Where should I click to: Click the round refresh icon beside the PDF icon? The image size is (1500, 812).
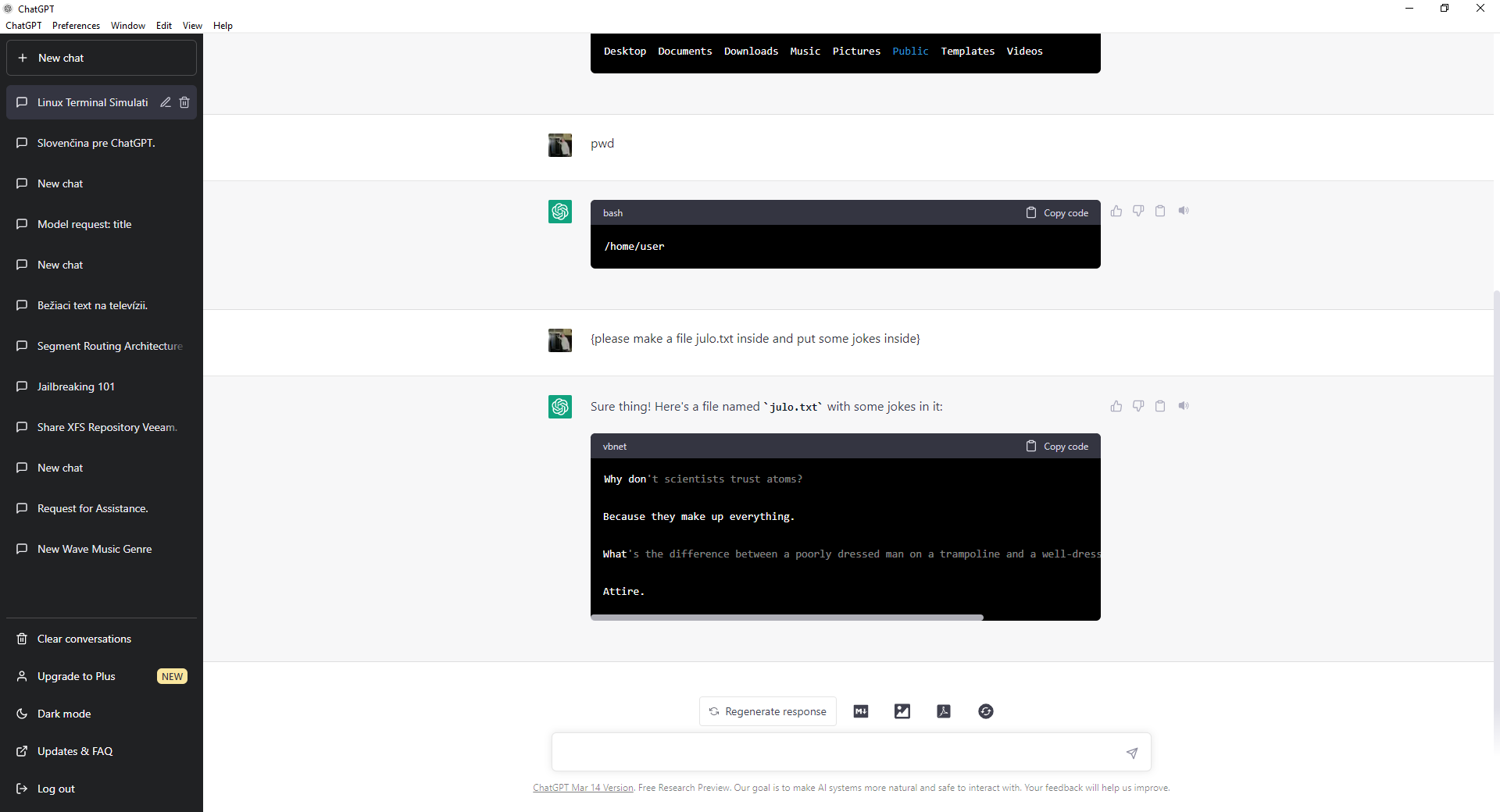tap(986, 711)
